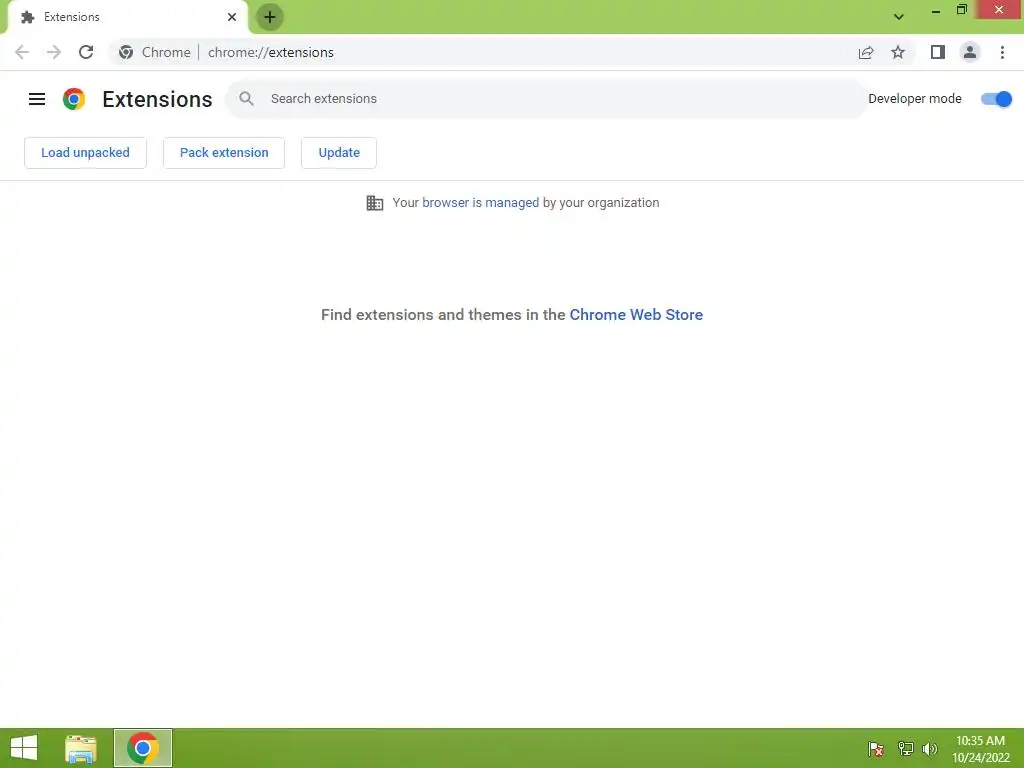Open File Explorer from taskbar
This screenshot has width=1024, height=768.
(81, 748)
